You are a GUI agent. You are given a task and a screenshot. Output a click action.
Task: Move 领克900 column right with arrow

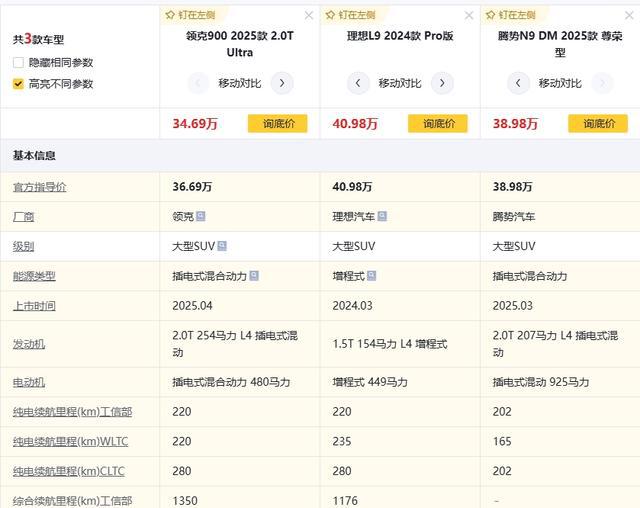282,83
